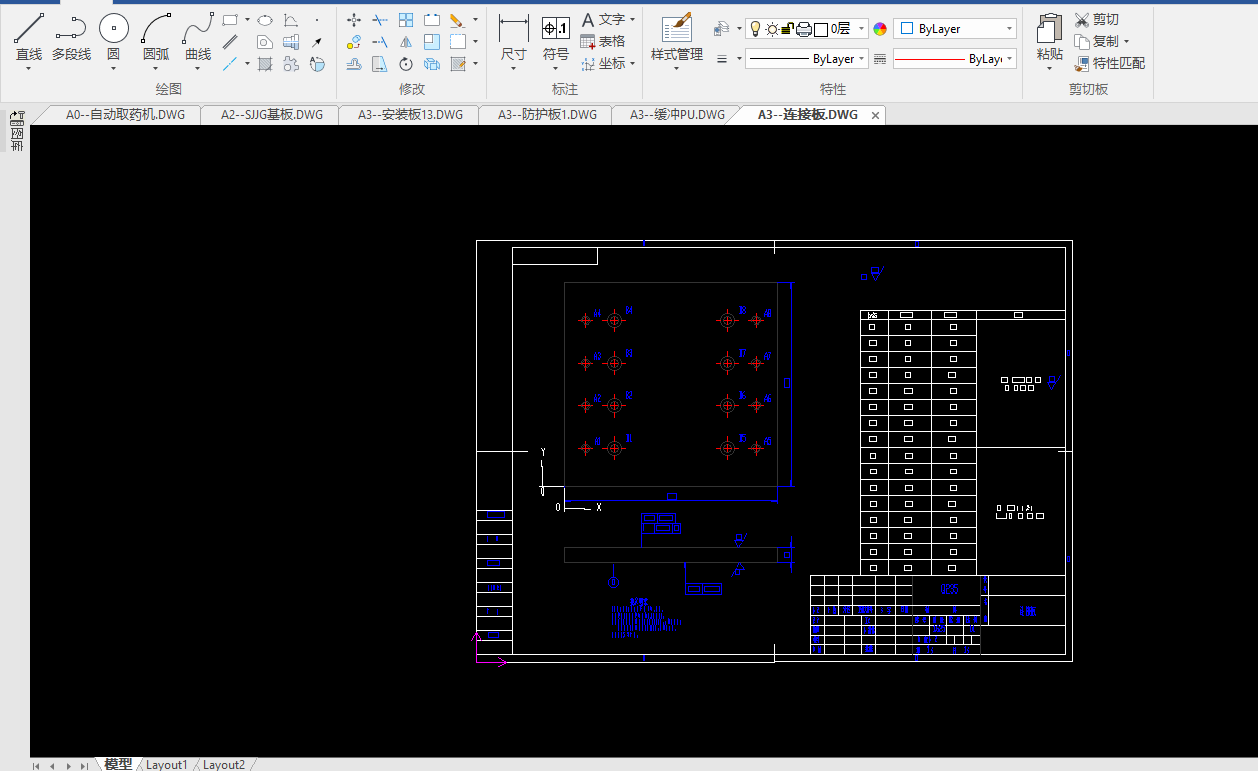Click the Erase tool icon
Viewport: 1258px width, 771px height.
click(456, 19)
